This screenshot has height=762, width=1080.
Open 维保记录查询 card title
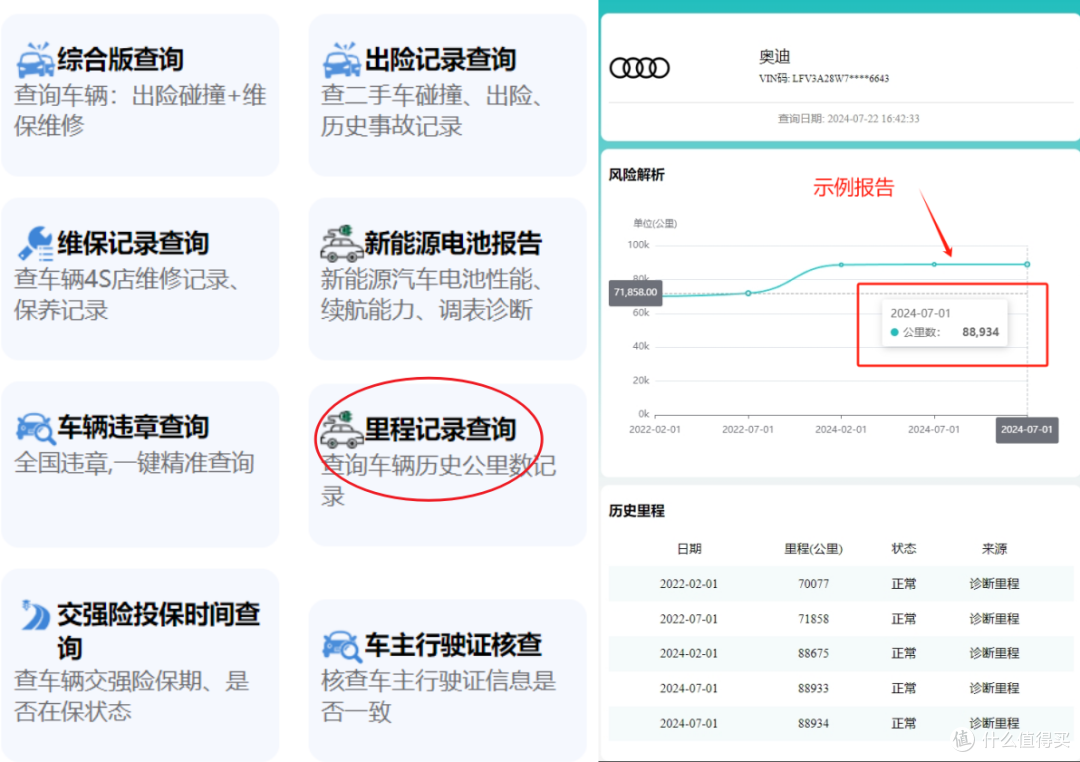click(x=133, y=243)
